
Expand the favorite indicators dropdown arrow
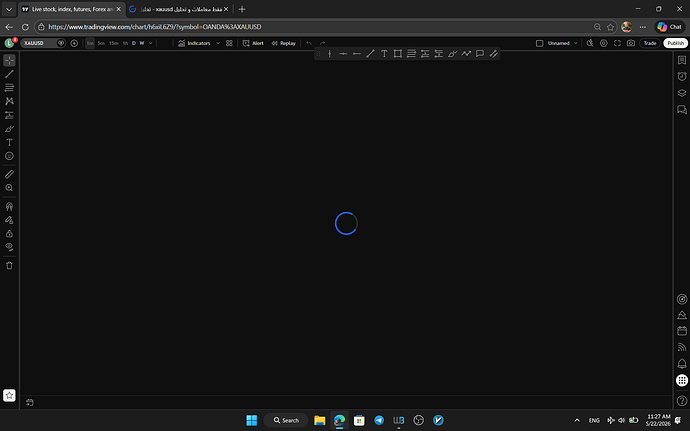click(218, 43)
